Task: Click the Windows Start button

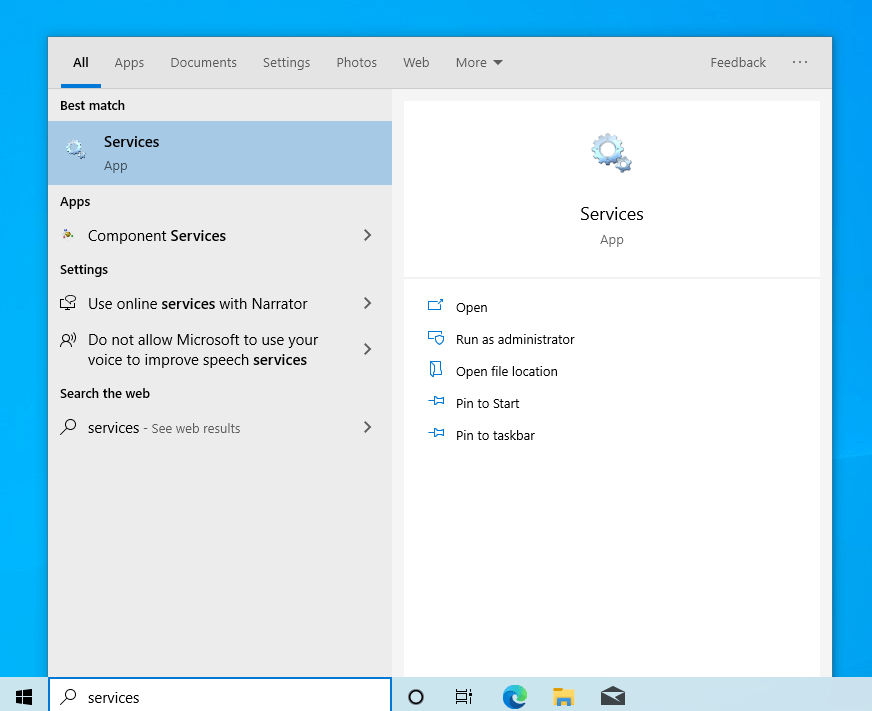Action: pos(24,697)
